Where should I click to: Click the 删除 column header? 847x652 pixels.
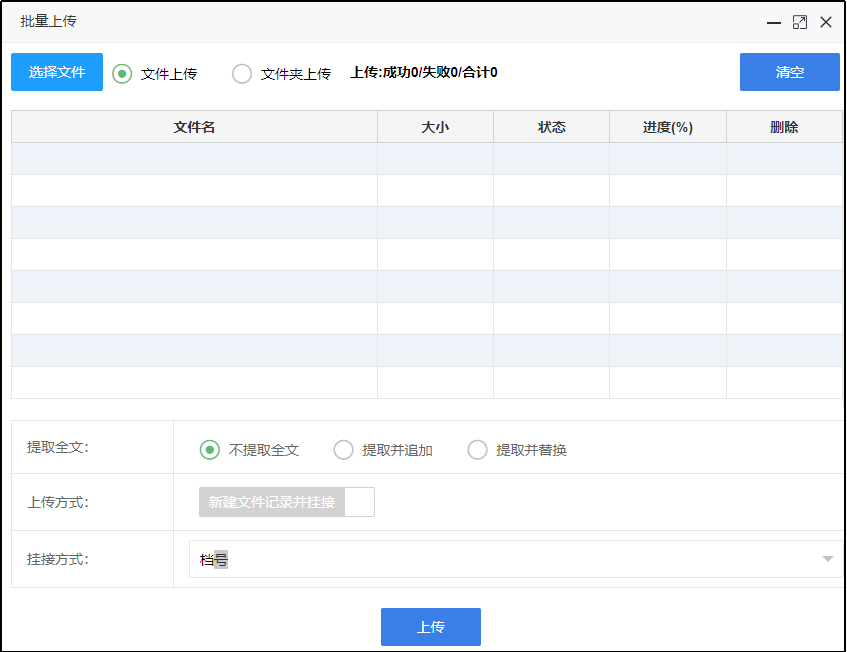[x=784, y=127]
